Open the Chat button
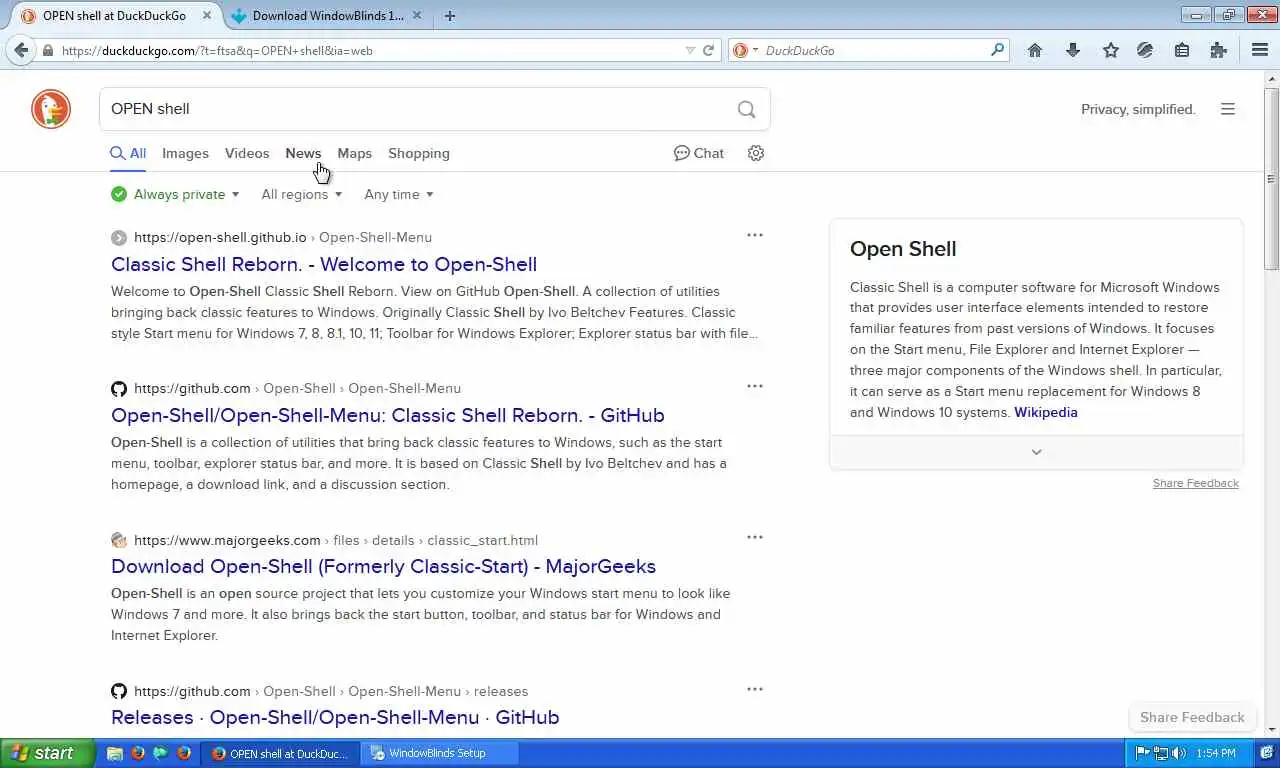The image size is (1280, 768). tap(699, 153)
